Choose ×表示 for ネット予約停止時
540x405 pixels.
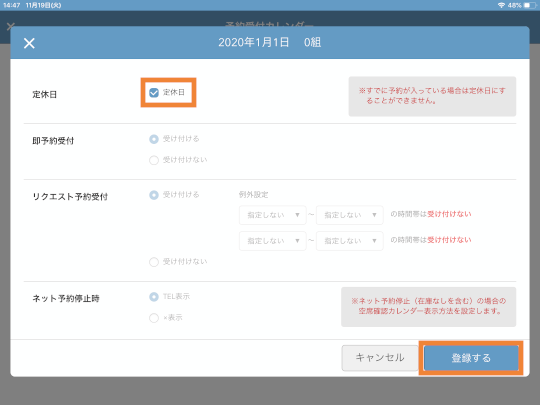pyautogui.click(x=154, y=318)
